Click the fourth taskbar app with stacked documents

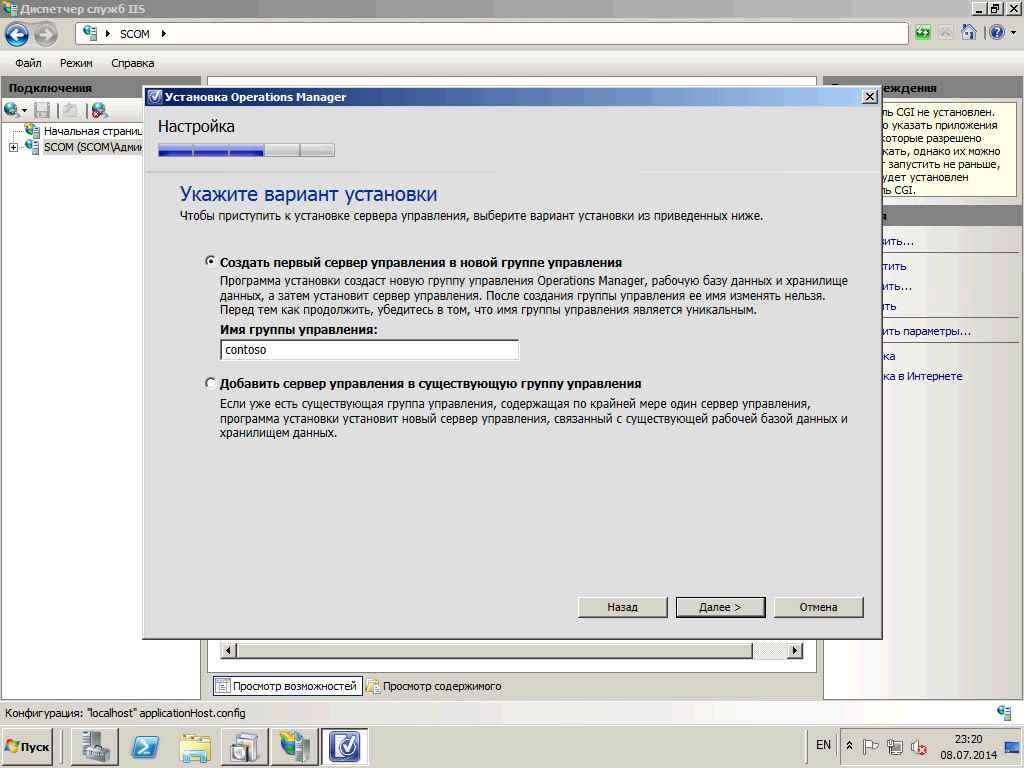tap(245, 746)
